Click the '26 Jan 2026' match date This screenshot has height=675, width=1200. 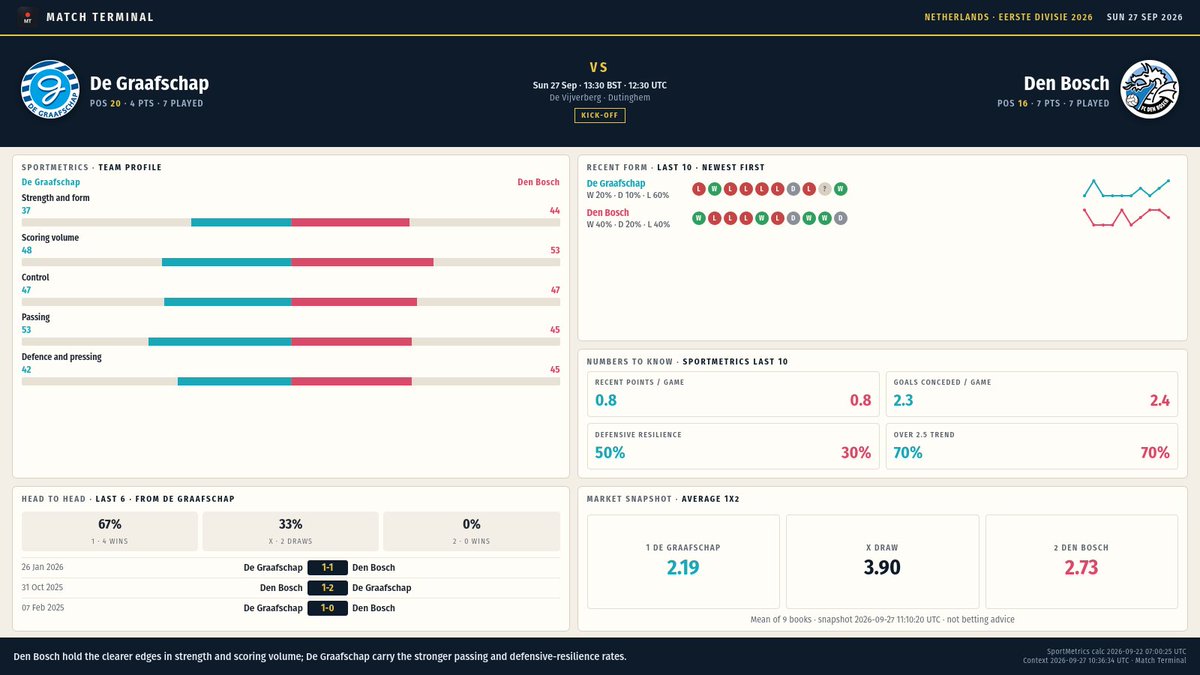click(x=43, y=567)
